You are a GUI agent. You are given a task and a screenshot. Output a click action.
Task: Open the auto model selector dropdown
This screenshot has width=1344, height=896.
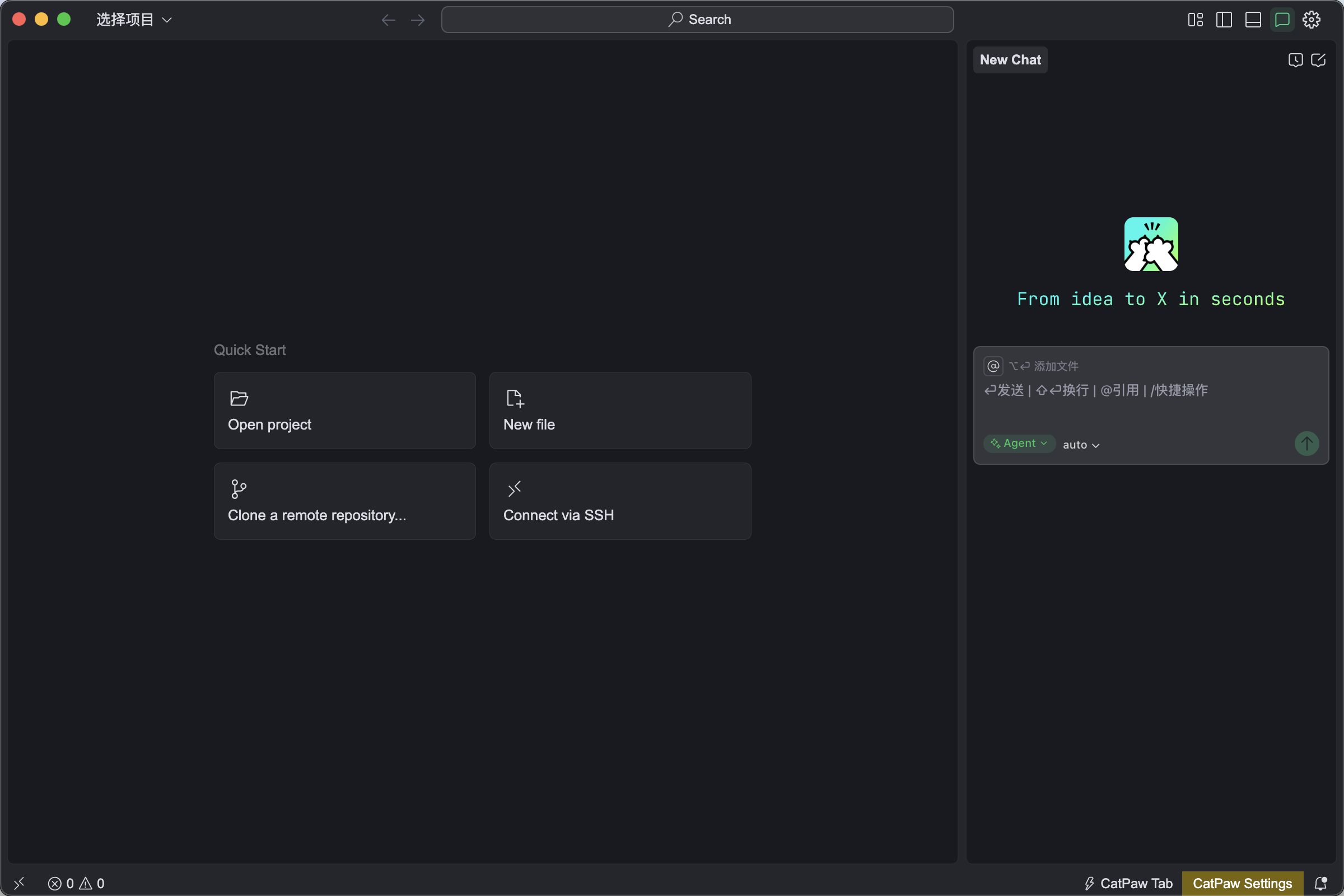click(1081, 445)
